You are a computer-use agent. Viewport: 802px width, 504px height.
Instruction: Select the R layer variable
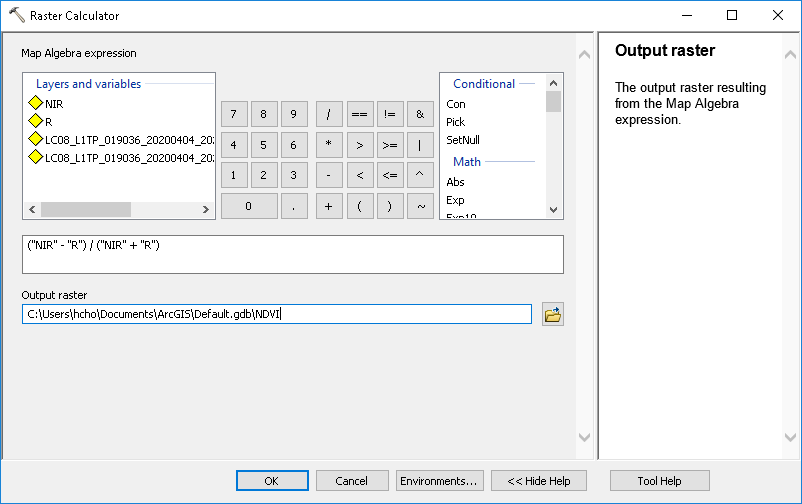48,121
